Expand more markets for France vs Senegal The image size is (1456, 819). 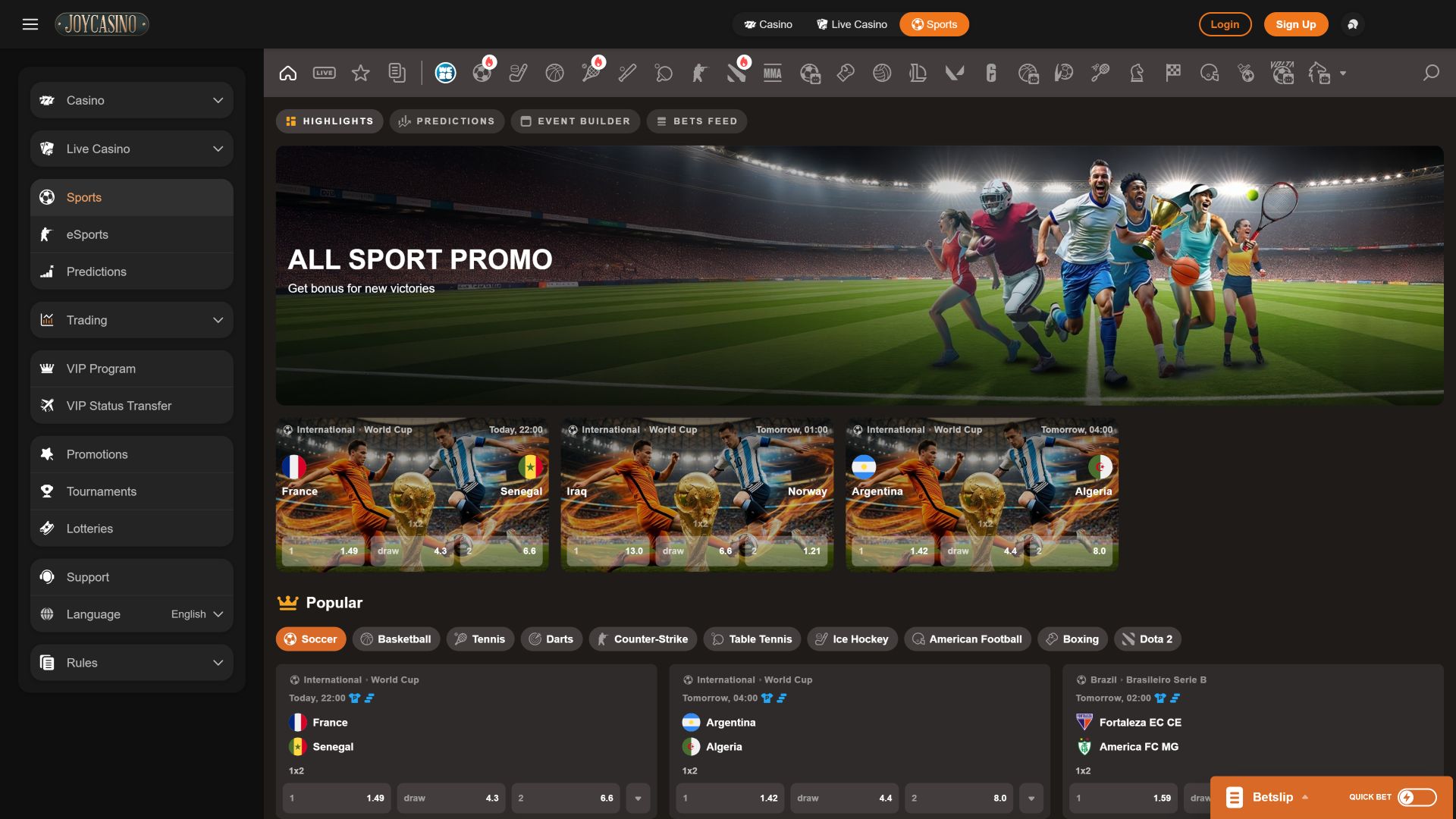[639, 799]
